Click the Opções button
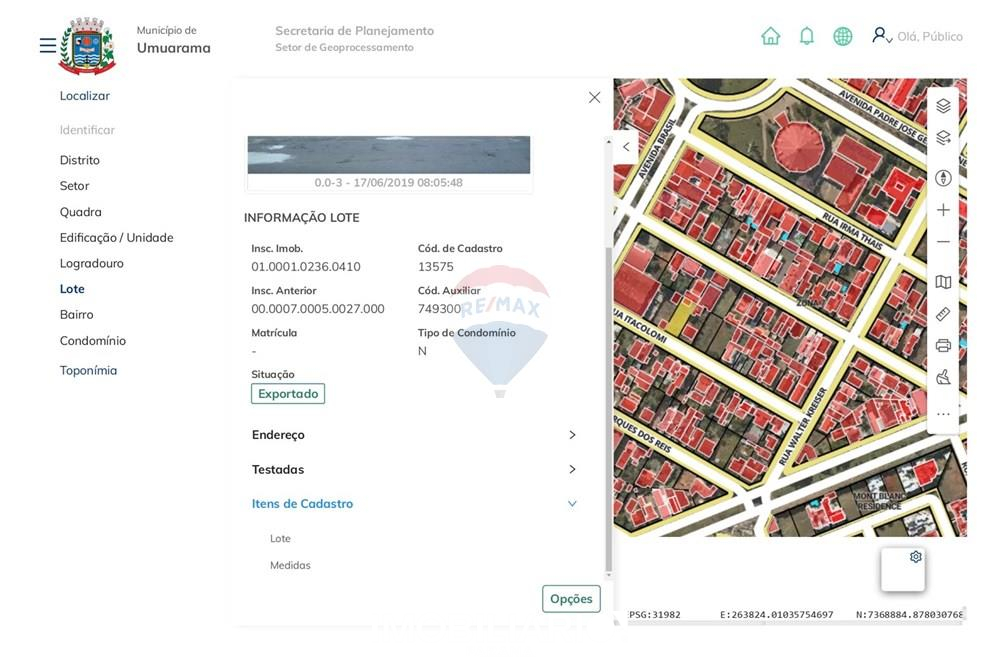 point(571,599)
